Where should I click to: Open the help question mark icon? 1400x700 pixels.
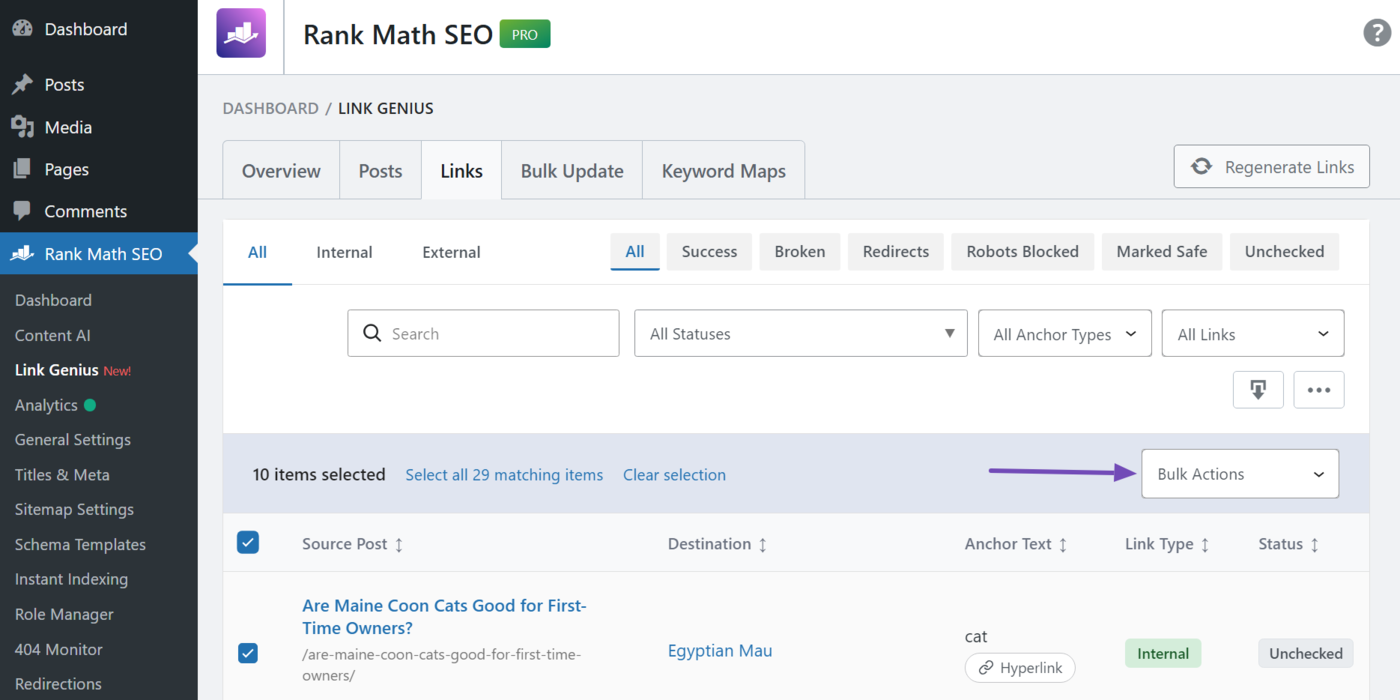point(1377,33)
